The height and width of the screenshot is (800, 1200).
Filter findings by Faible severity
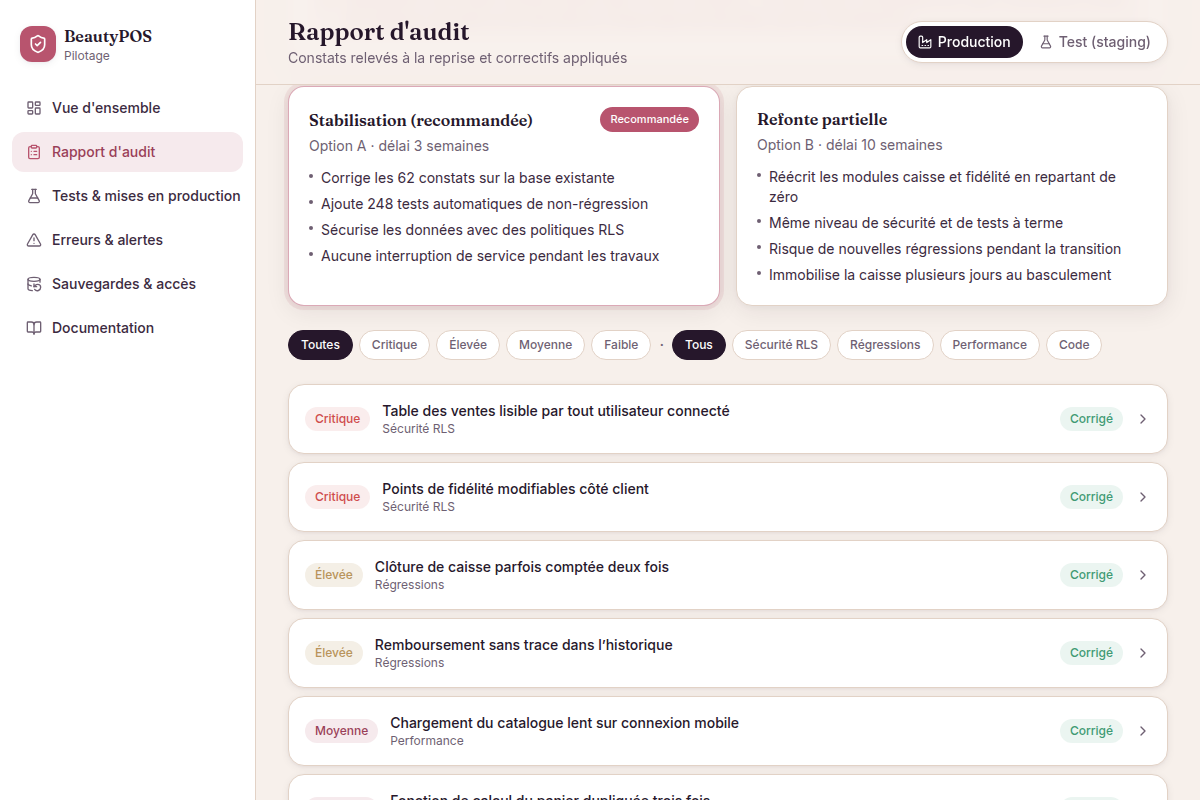coord(621,345)
